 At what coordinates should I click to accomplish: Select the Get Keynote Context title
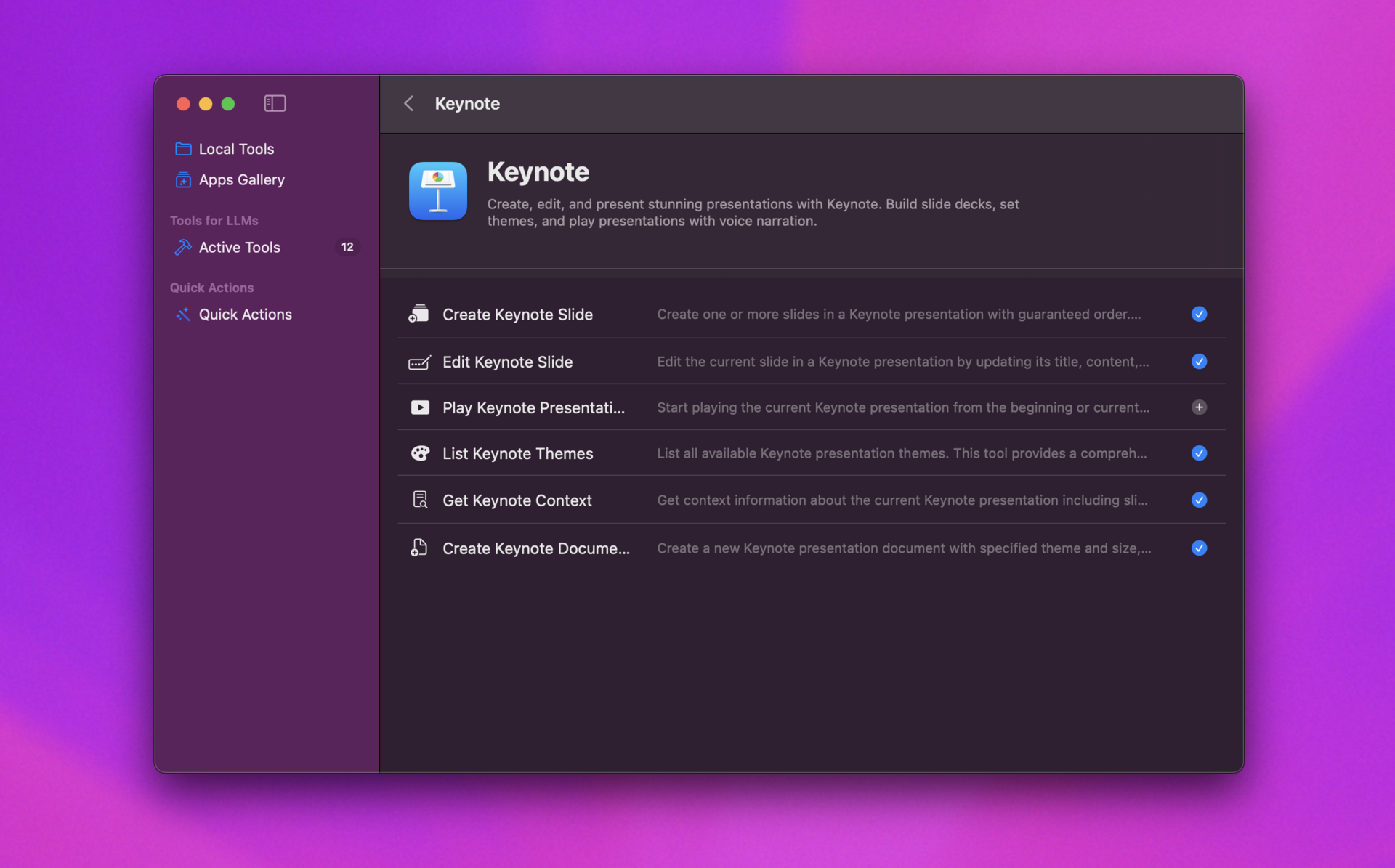pos(517,500)
